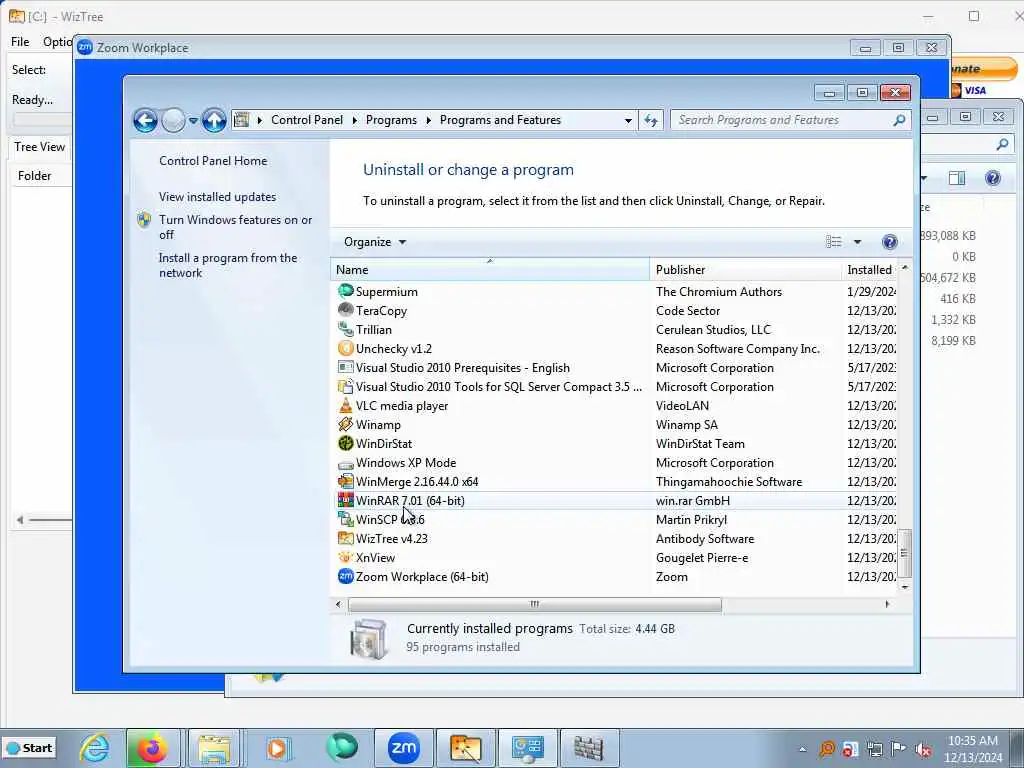Expand the Control Panel breadcrumb arrow
Image resolution: width=1024 pixels, height=768 pixels.
[355, 120]
